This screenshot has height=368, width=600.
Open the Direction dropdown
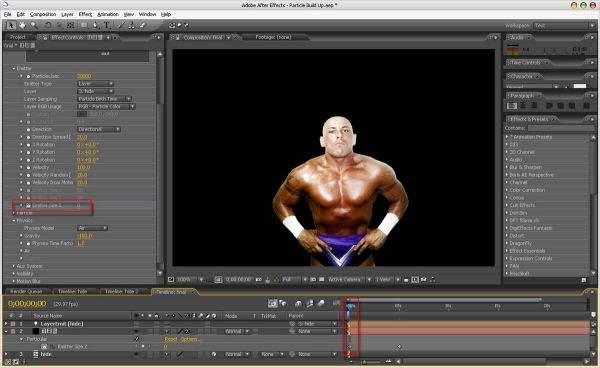99,129
